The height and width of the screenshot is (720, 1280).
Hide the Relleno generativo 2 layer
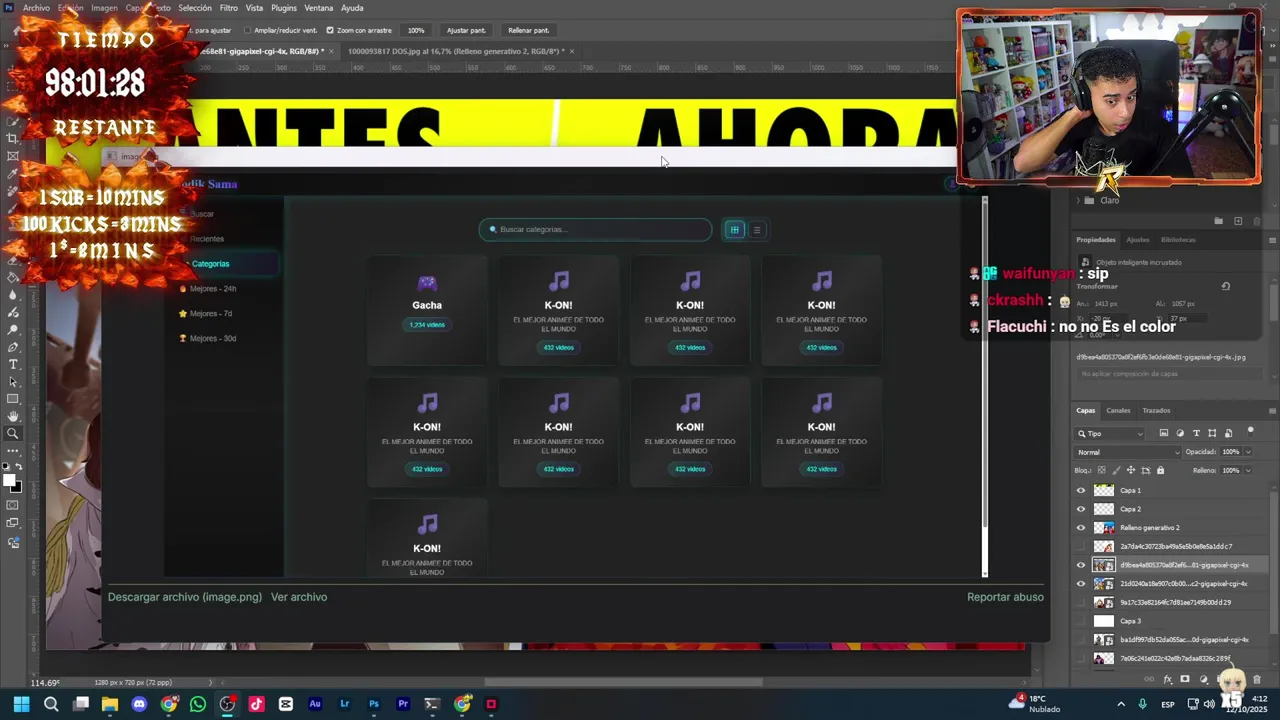point(1080,528)
